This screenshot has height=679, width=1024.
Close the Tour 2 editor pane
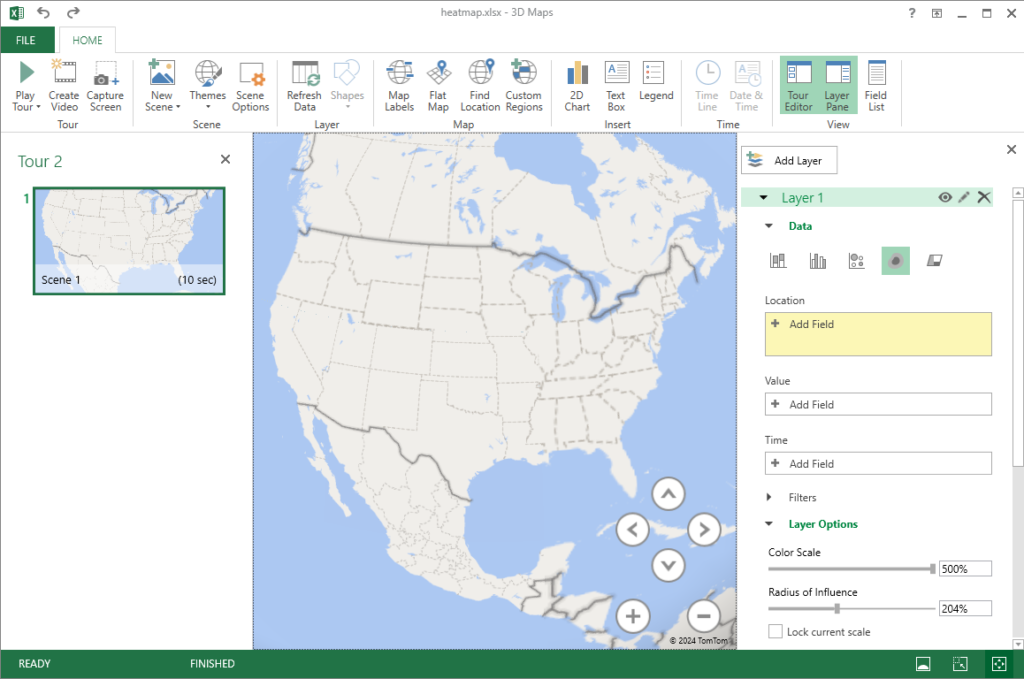[x=225, y=159]
